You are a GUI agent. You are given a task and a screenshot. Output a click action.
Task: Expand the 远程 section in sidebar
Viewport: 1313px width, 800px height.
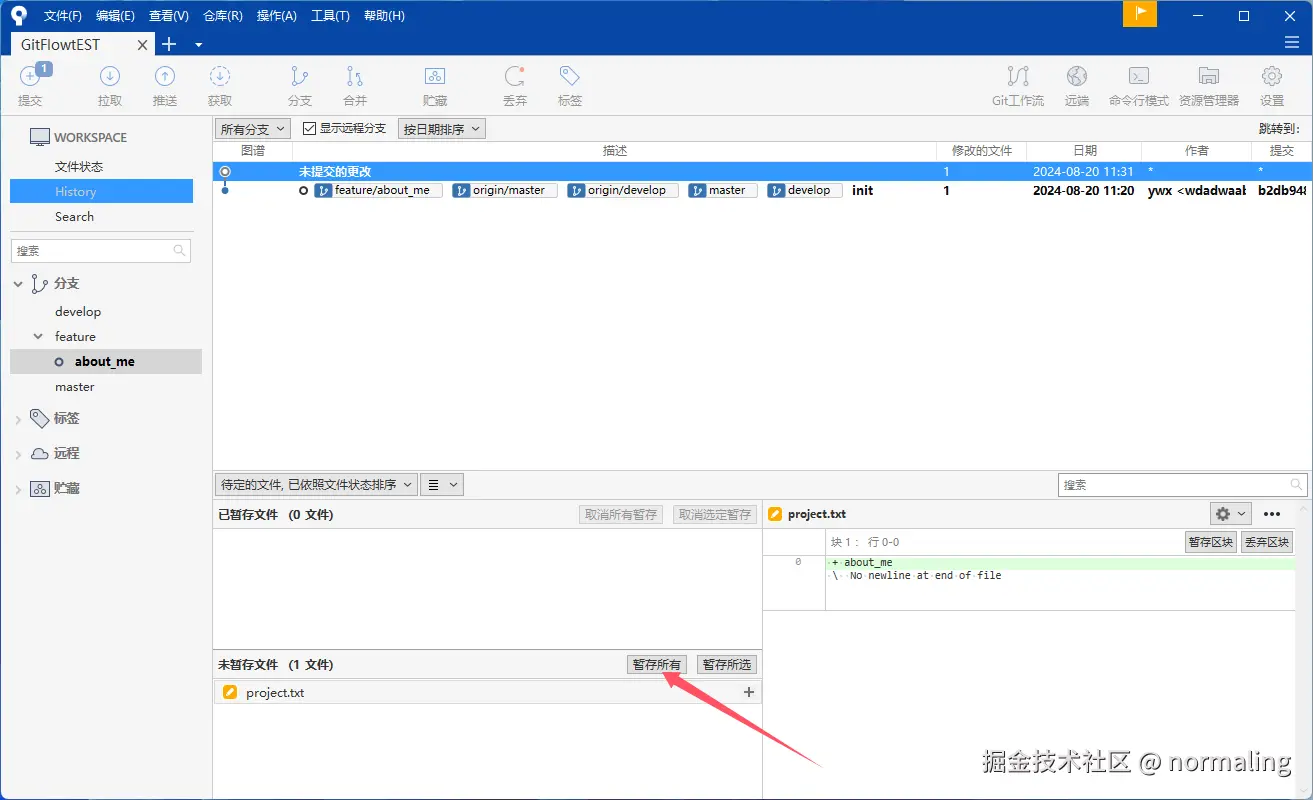(x=18, y=455)
